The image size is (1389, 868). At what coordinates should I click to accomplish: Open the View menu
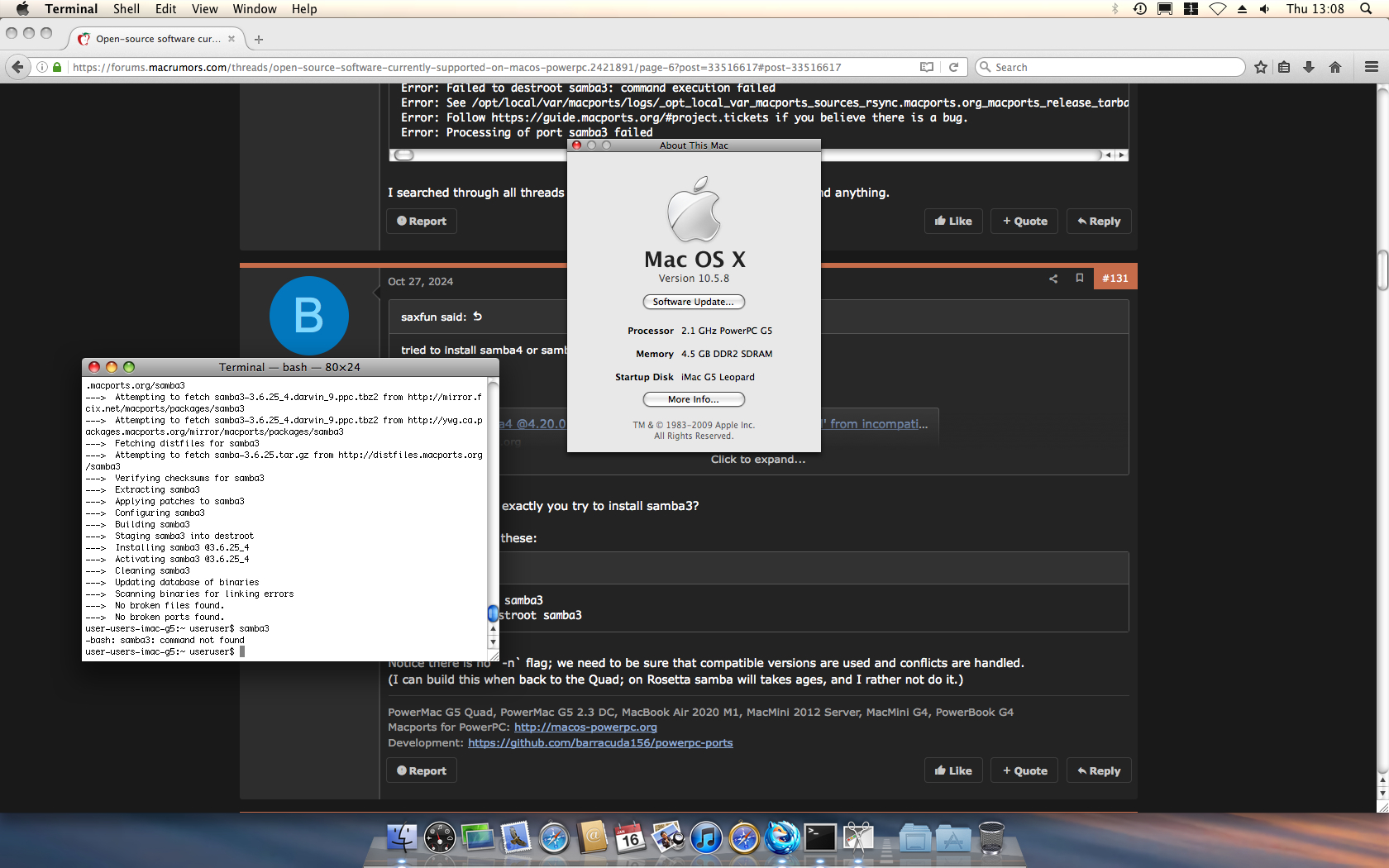[204, 9]
